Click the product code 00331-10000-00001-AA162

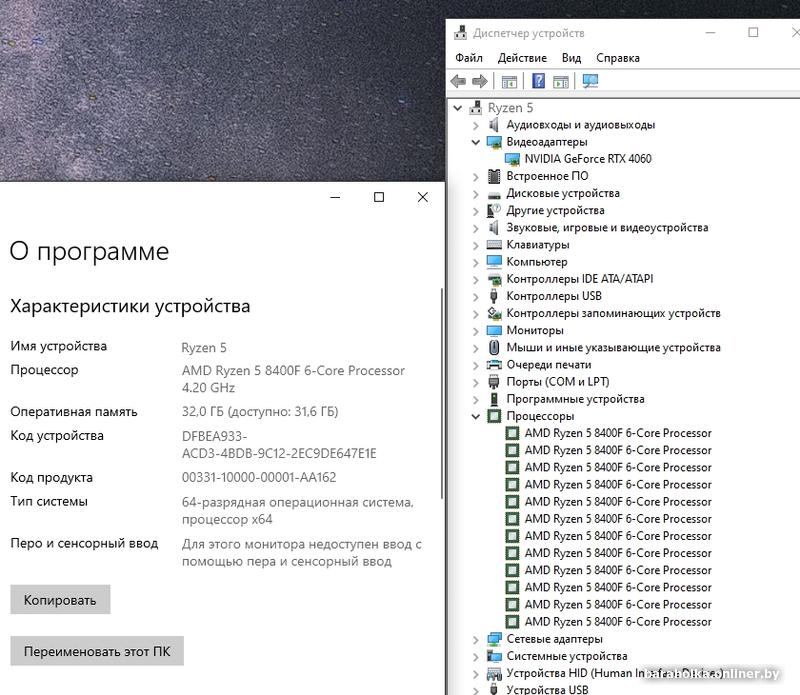coord(259,478)
